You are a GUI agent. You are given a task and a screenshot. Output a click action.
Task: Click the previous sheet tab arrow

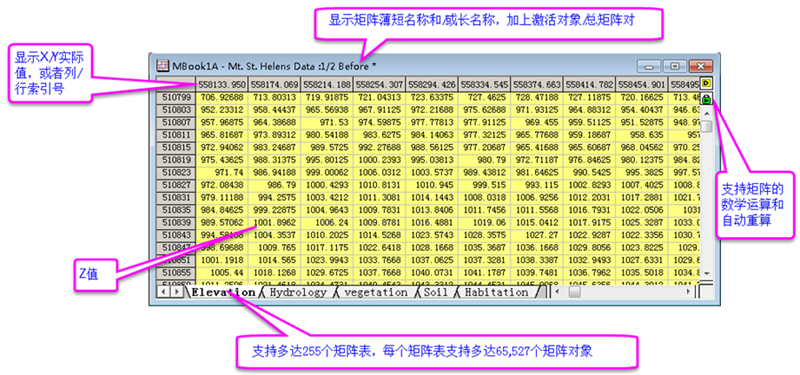coord(164,292)
